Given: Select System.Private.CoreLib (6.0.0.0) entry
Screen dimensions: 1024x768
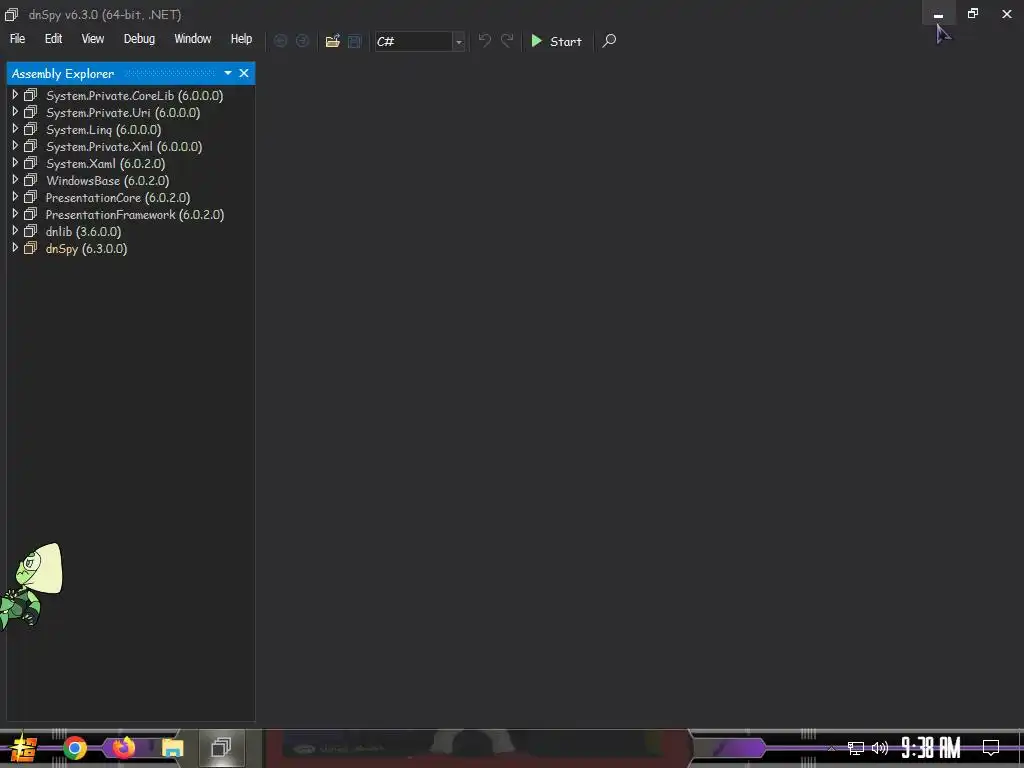Looking at the screenshot, I should point(135,95).
